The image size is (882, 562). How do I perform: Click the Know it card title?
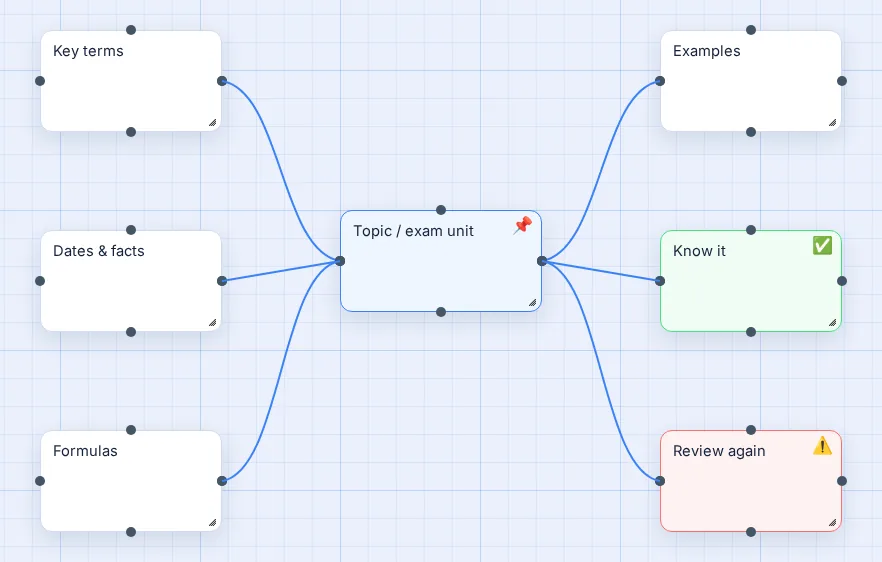click(699, 251)
